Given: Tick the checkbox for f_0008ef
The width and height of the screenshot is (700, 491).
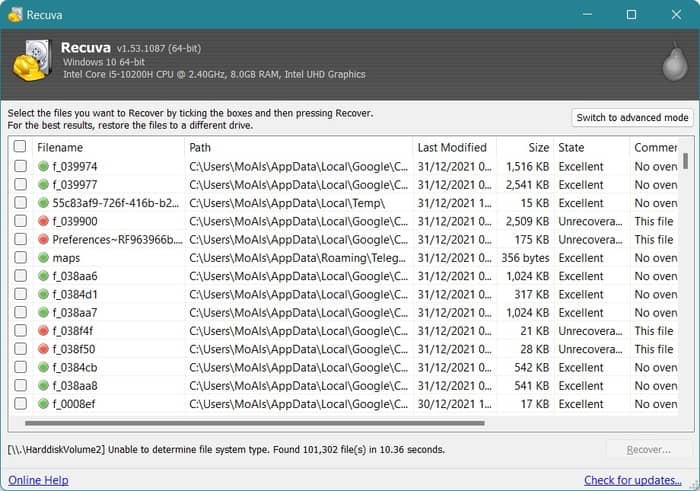Looking at the screenshot, I should (x=20, y=404).
